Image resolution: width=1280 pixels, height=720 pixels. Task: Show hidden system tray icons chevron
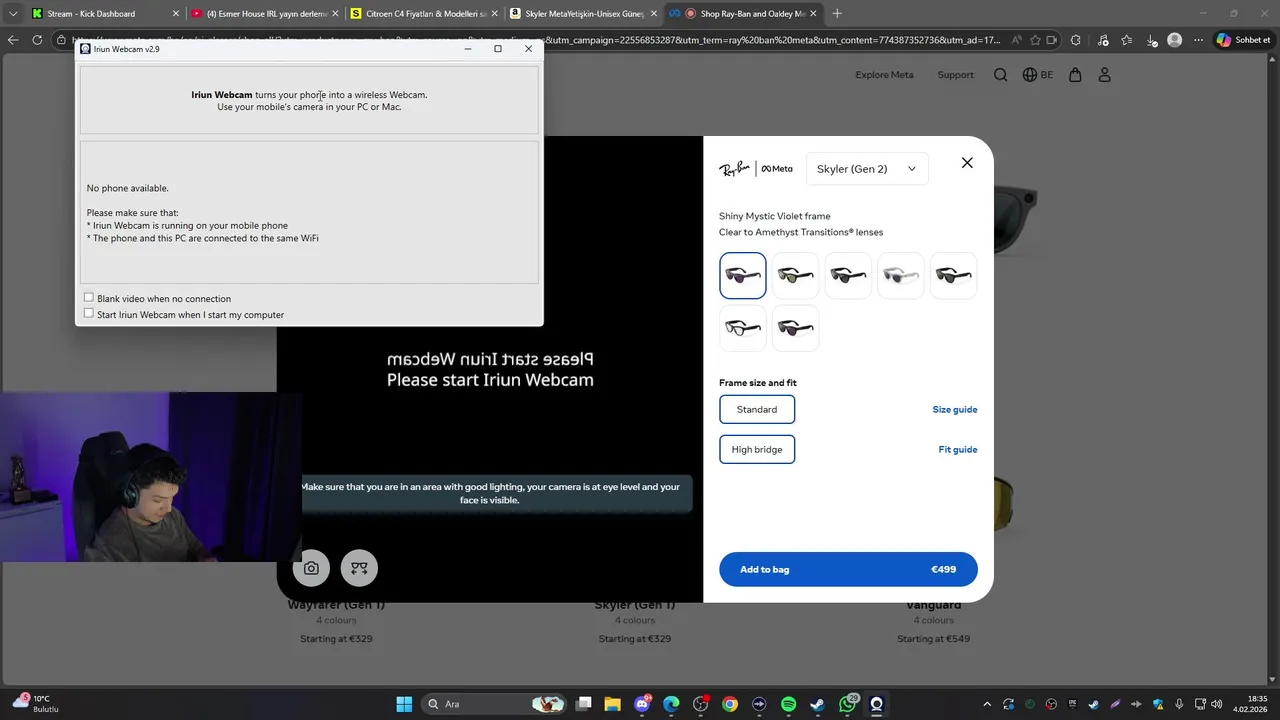pyautogui.click(x=987, y=704)
